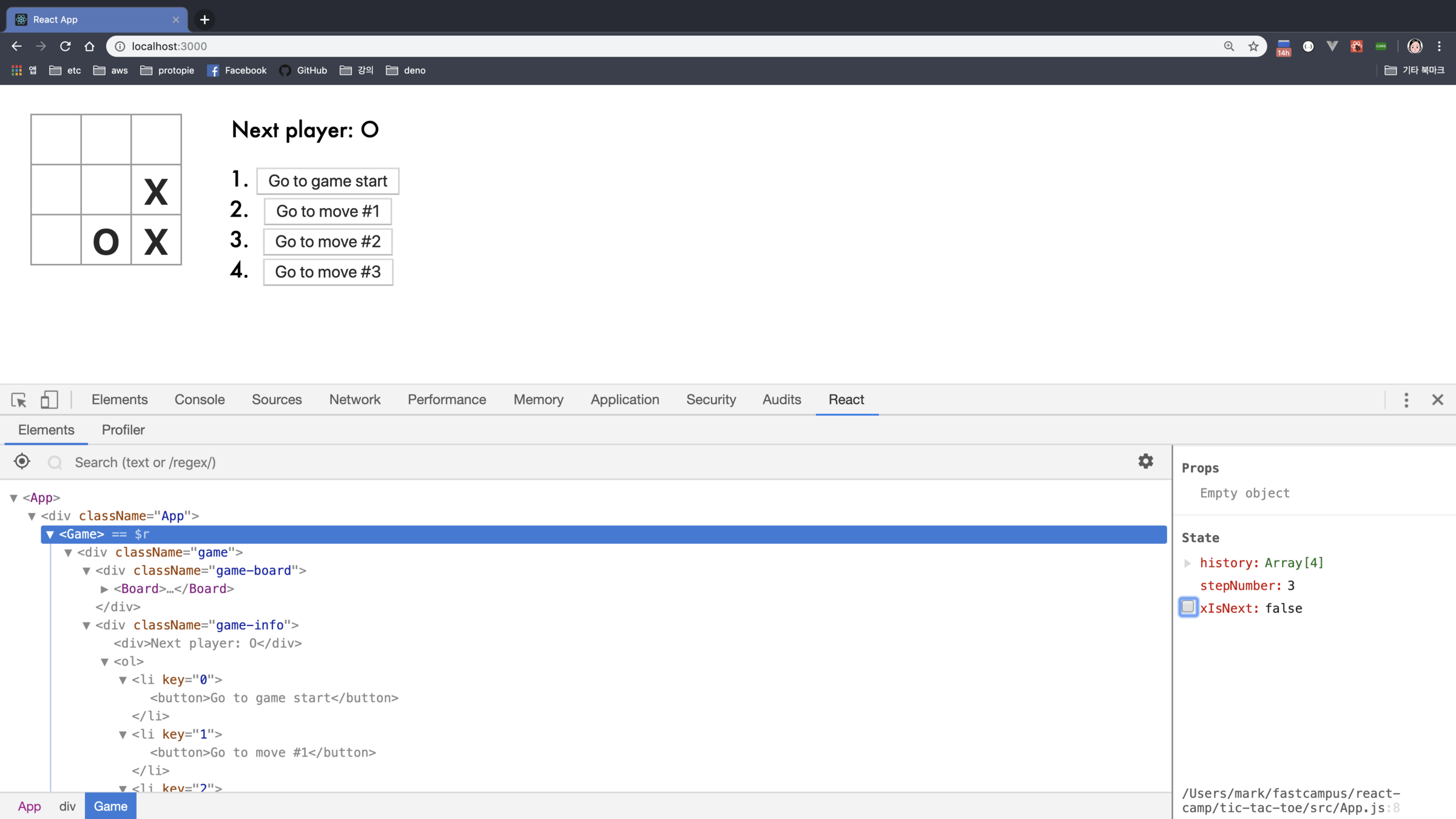Screen dimensions: 1456x819
Task: Click the browser home icon
Action: (x=89, y=46)
